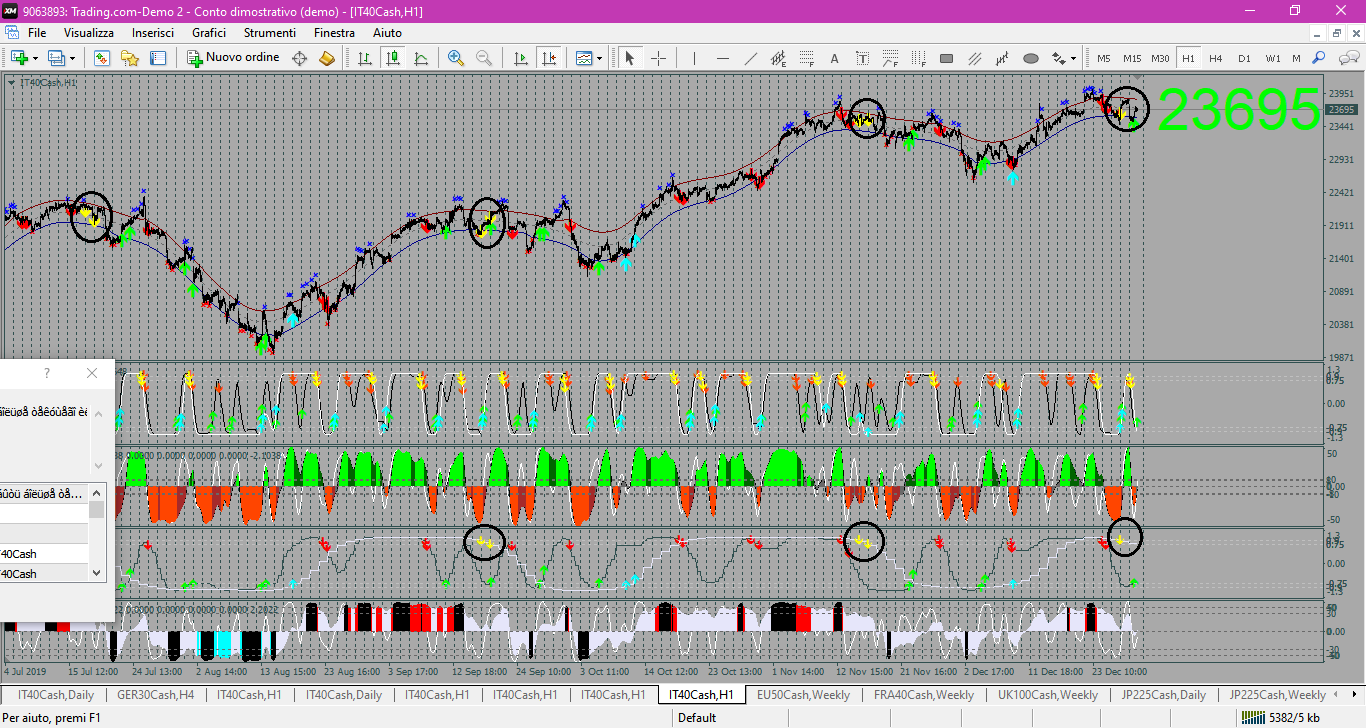Expand the new chart dropdown arrow
This screenshot has height=728, width=1366.
[35, 58]
